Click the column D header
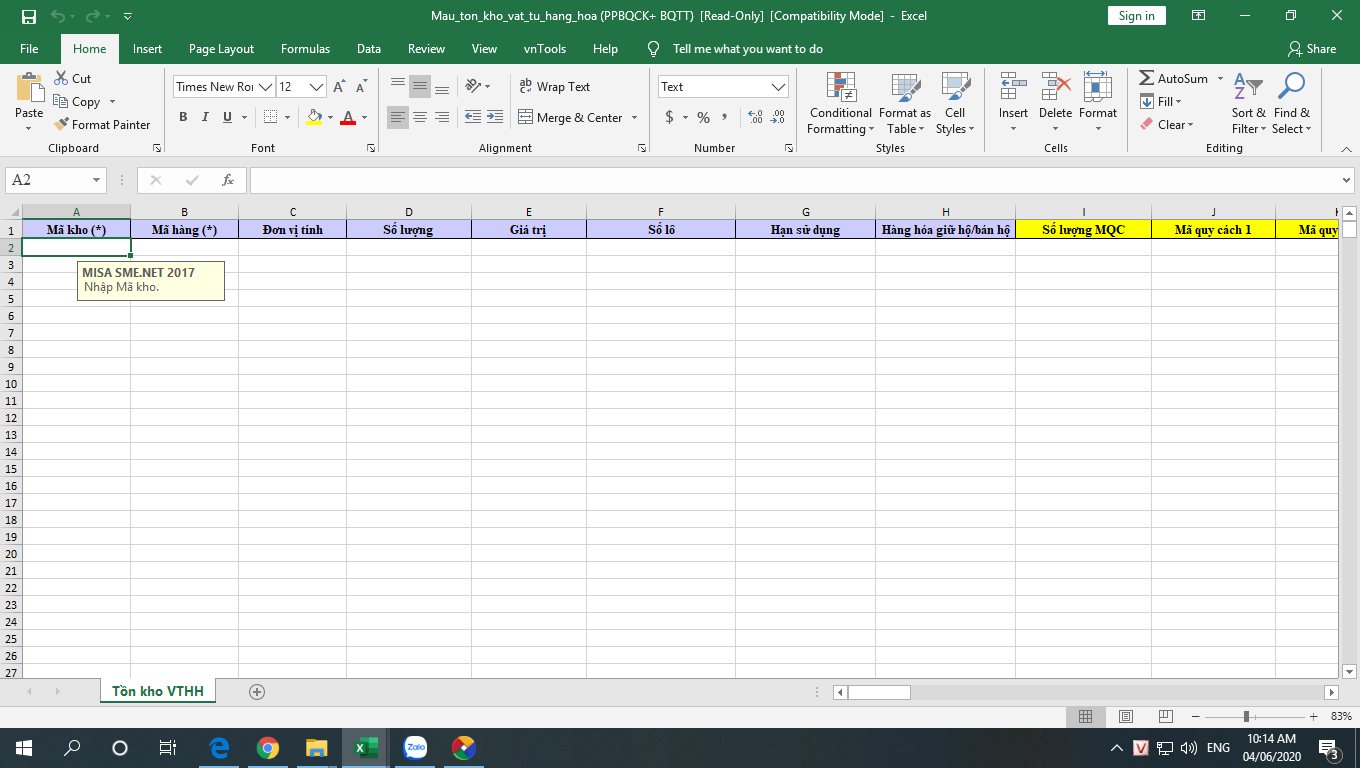The height and width of the screenshot is (768, 1360). point(408,212)
